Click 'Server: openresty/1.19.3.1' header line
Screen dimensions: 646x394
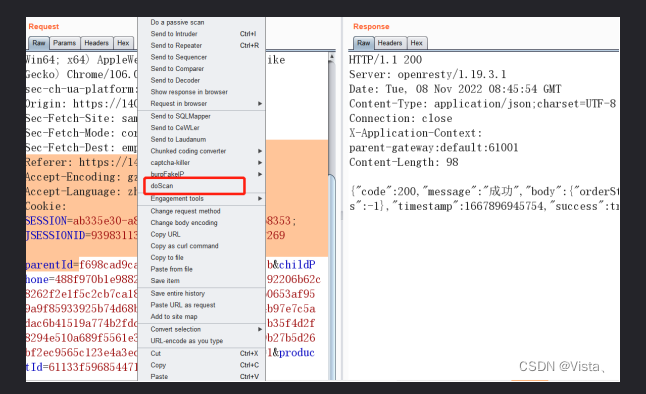point(427,75)
